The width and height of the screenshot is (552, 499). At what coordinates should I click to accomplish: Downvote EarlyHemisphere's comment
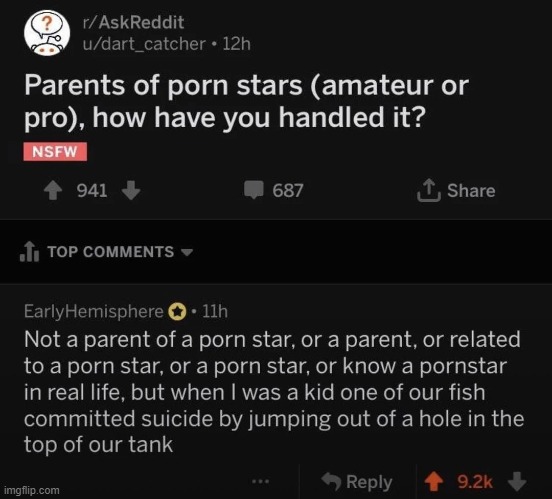click(x=517, y=482)
